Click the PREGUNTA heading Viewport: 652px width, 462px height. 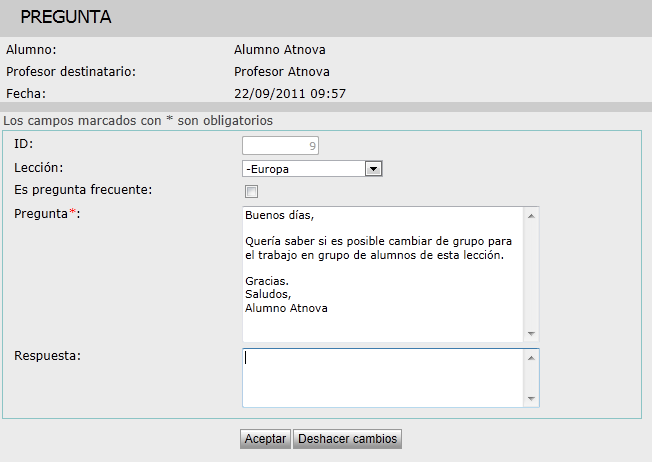(66, 17)
